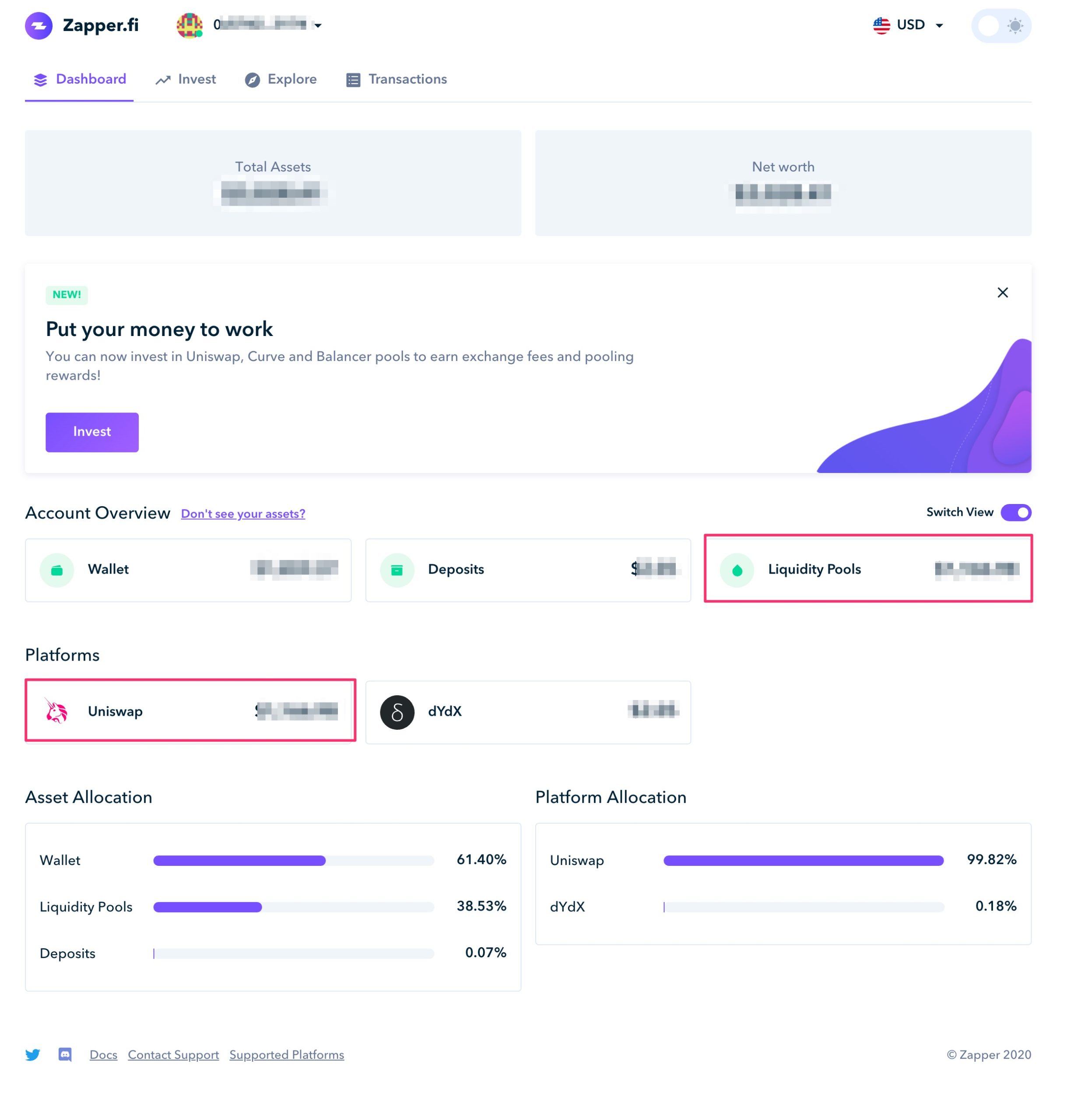Toggle the dark/light theme switch

[x=1000, y=26]
